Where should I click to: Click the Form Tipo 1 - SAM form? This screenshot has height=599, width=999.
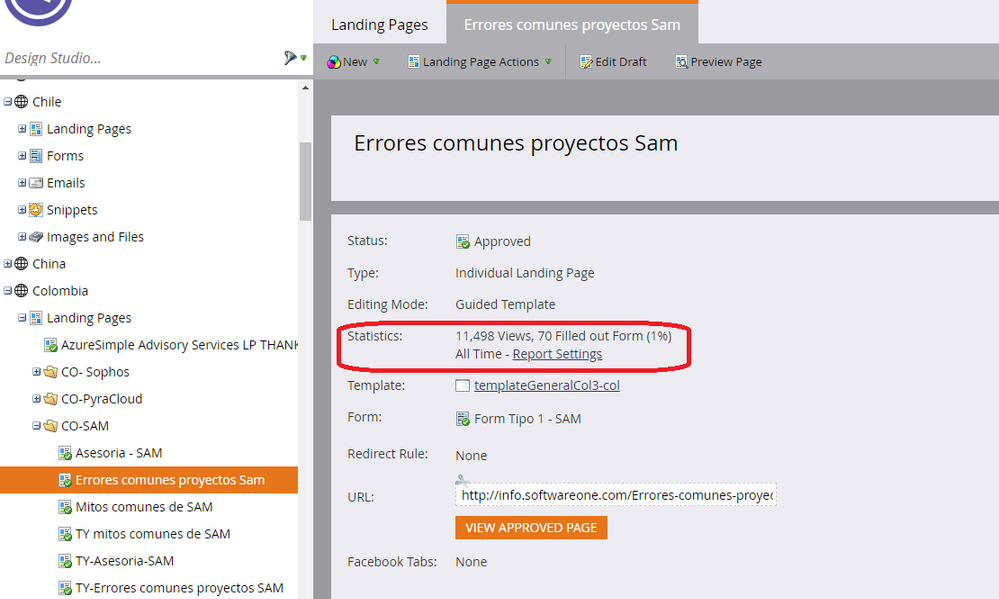(527, 419)
